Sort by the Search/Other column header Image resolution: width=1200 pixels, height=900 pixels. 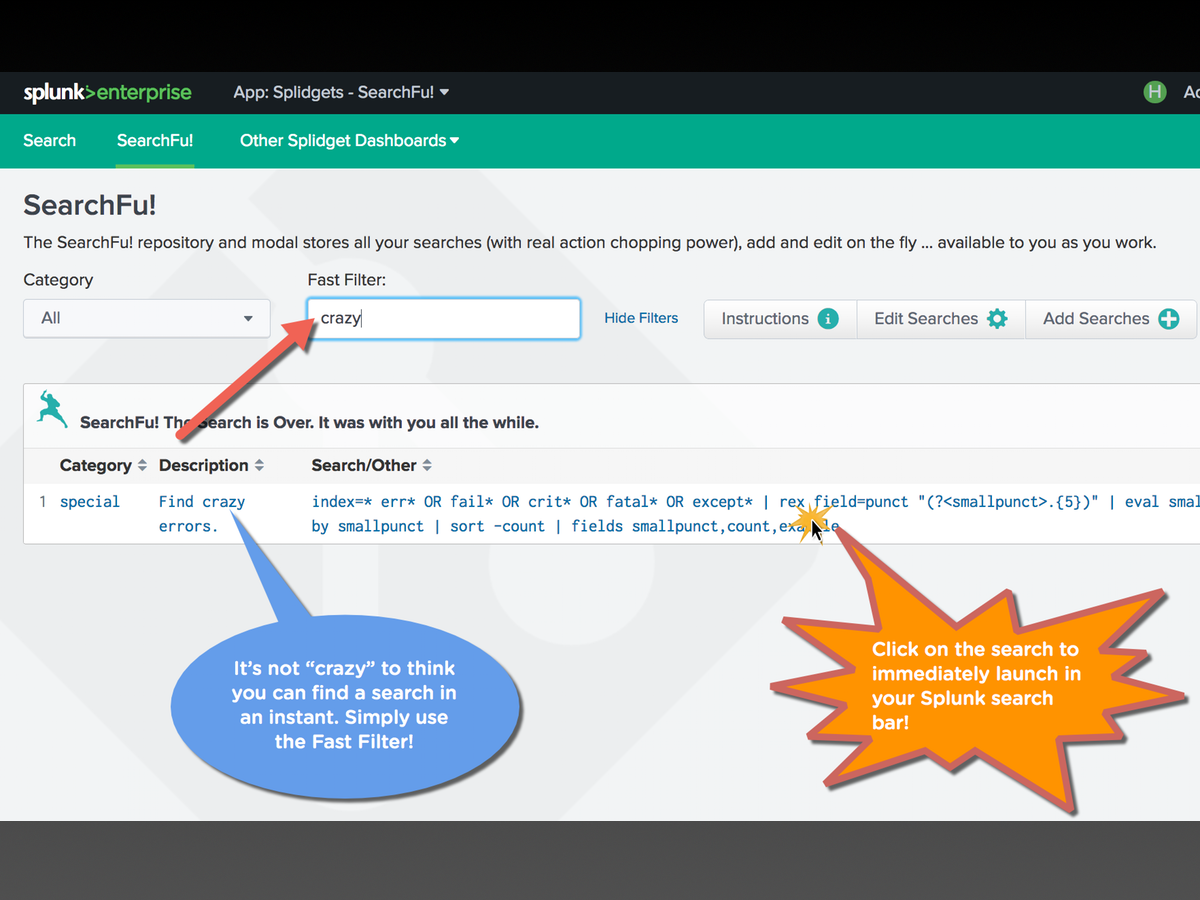[x=372, y=466]
